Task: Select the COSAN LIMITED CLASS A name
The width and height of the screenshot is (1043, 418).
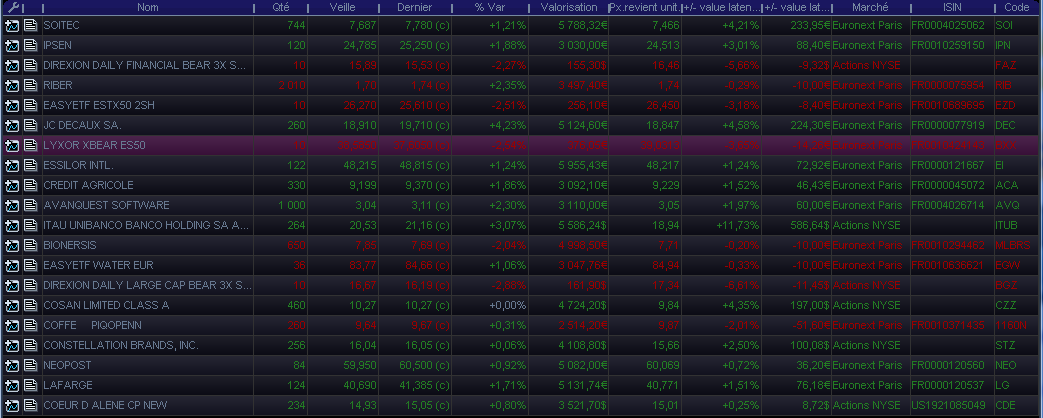Action: tap(106, 305)
